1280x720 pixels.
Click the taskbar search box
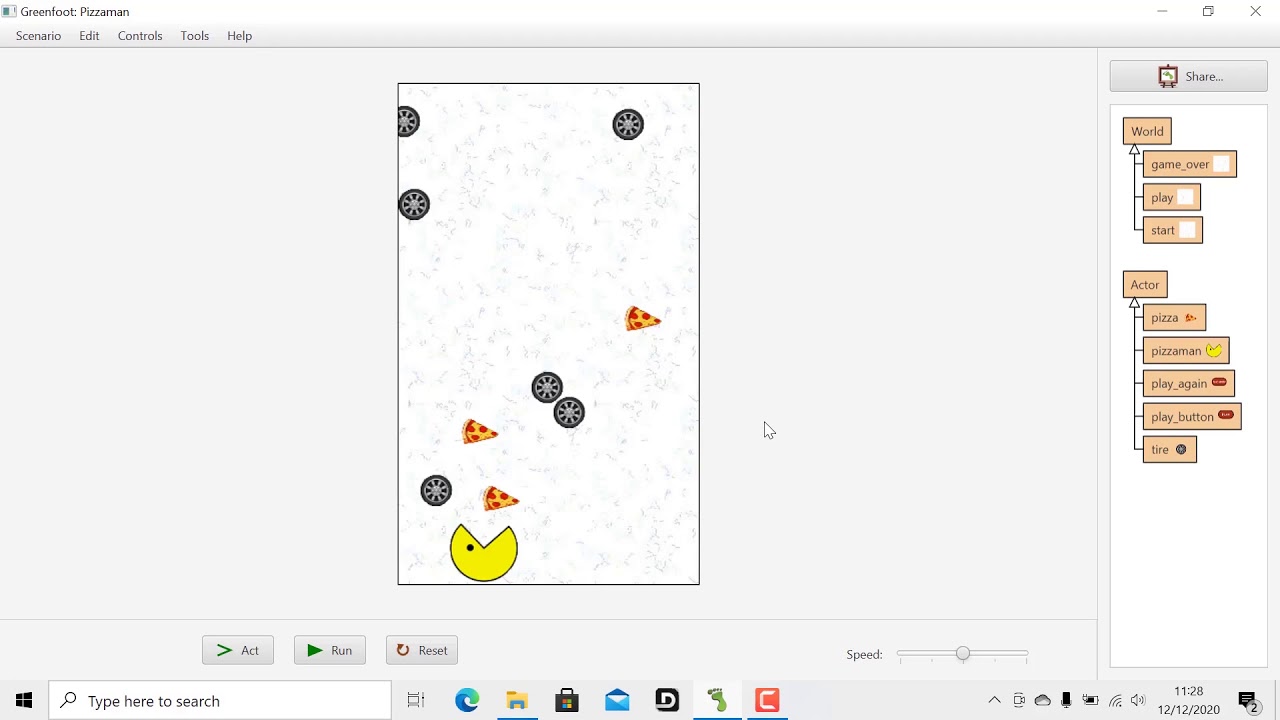coord(220,701)
